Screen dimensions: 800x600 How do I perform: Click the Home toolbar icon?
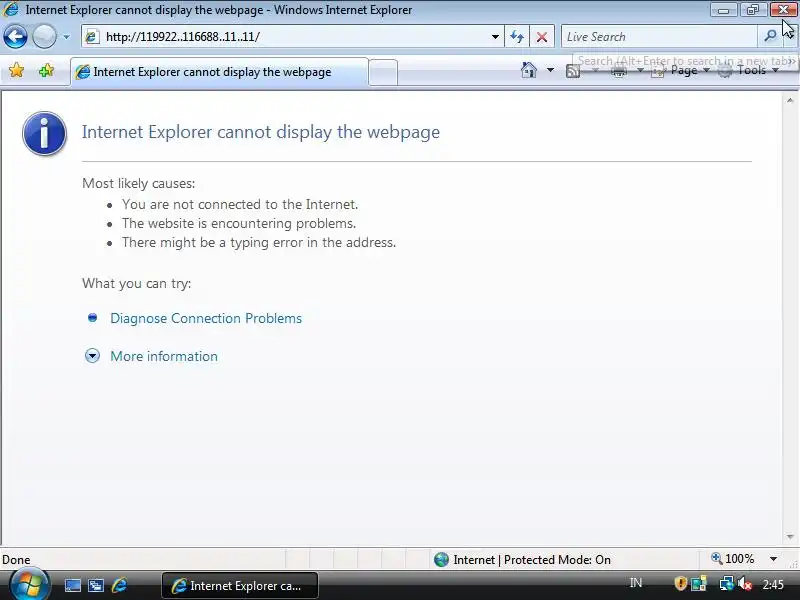[529, 70]
